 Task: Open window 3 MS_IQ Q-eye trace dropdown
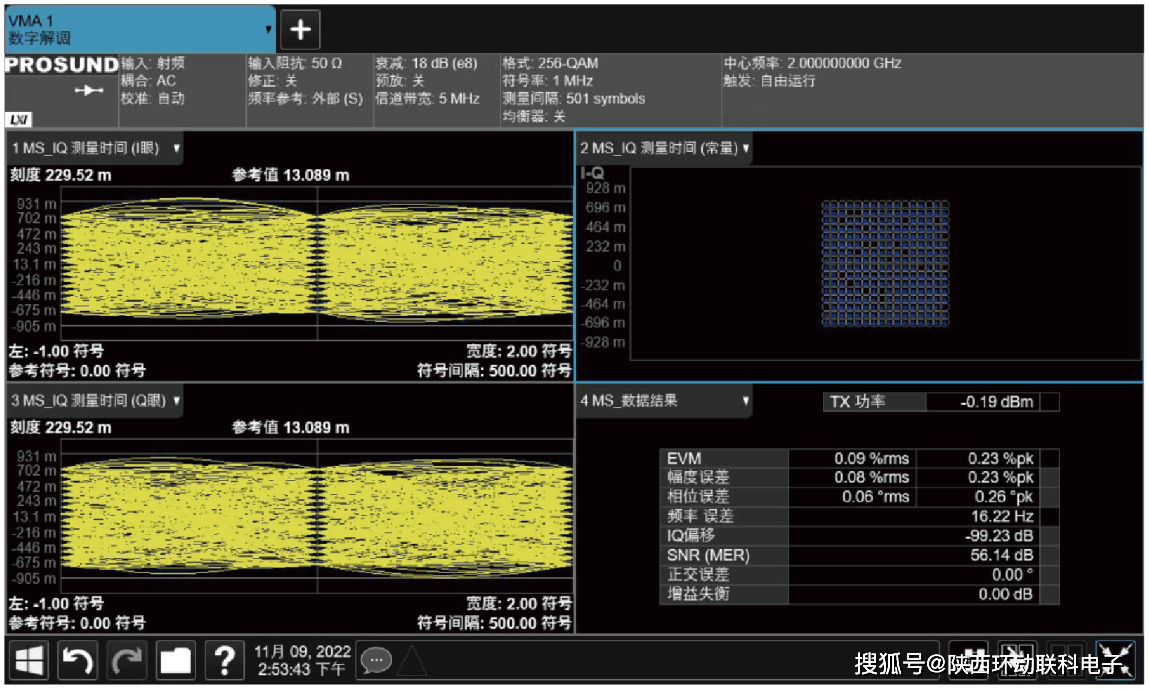click(x=177, y=400)
